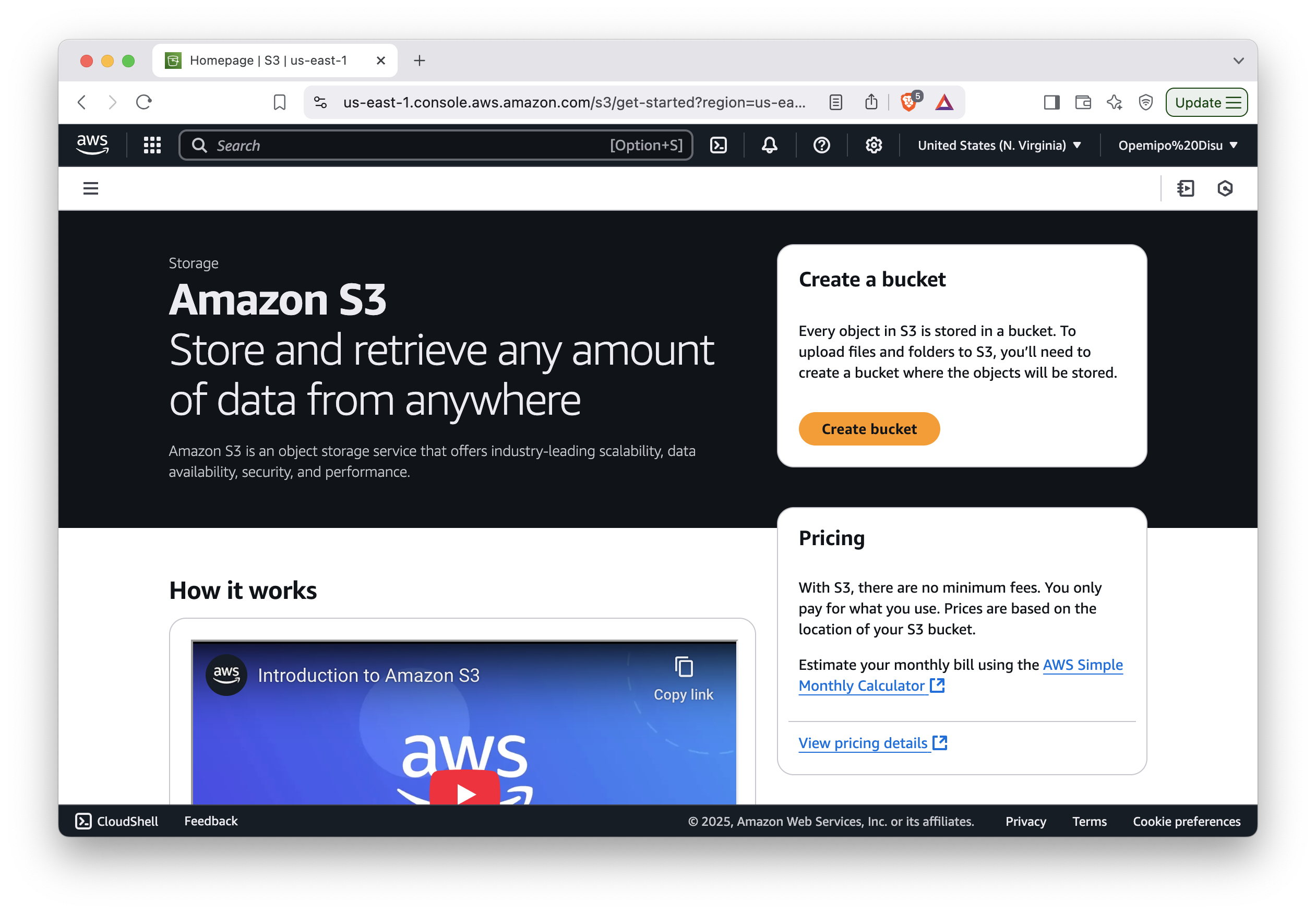This screenshot has height=914, width=1316.
Task: Open the AWS services grid menu
Action: tap(152, 146)
